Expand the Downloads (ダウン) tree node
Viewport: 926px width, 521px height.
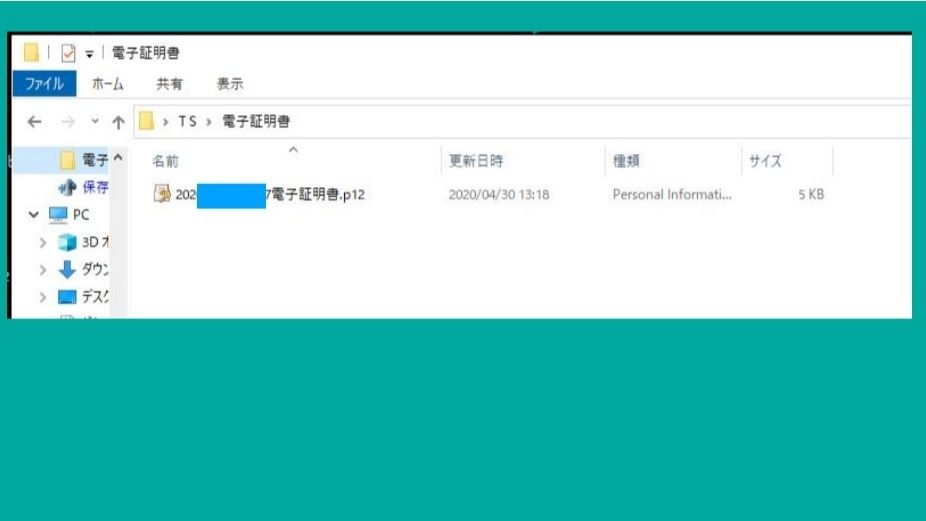(43, 269)
